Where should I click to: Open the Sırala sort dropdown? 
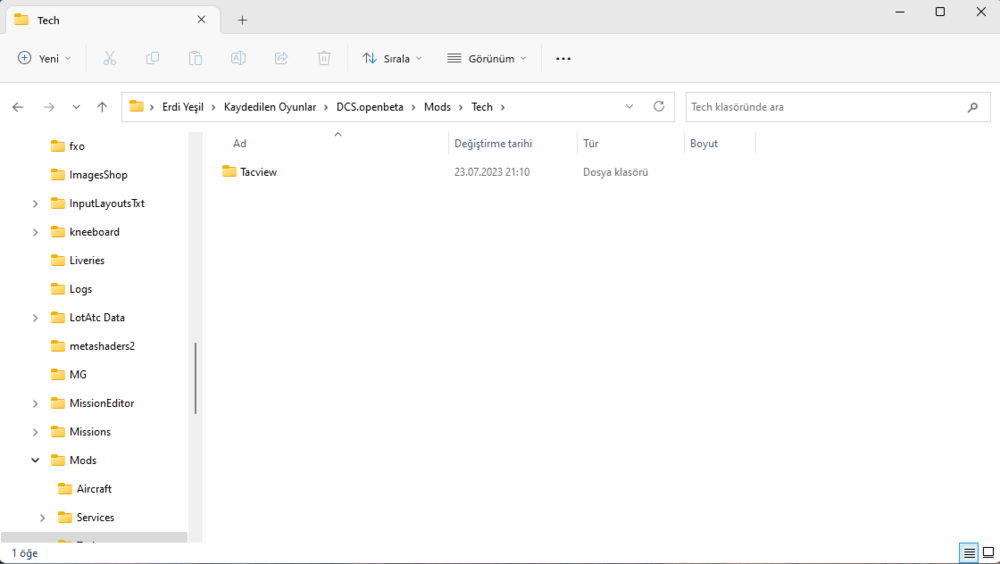coord(392,58)
